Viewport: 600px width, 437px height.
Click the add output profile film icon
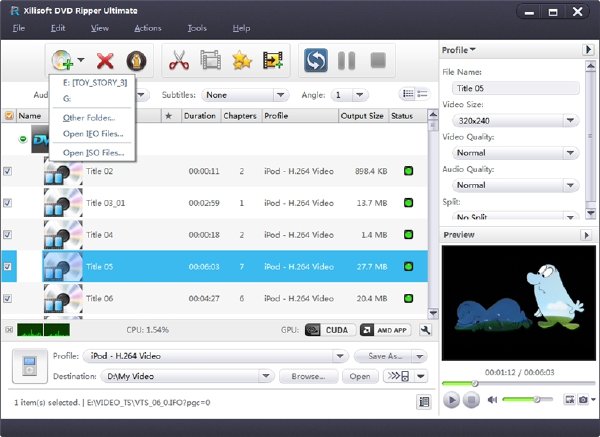point(273,60)
